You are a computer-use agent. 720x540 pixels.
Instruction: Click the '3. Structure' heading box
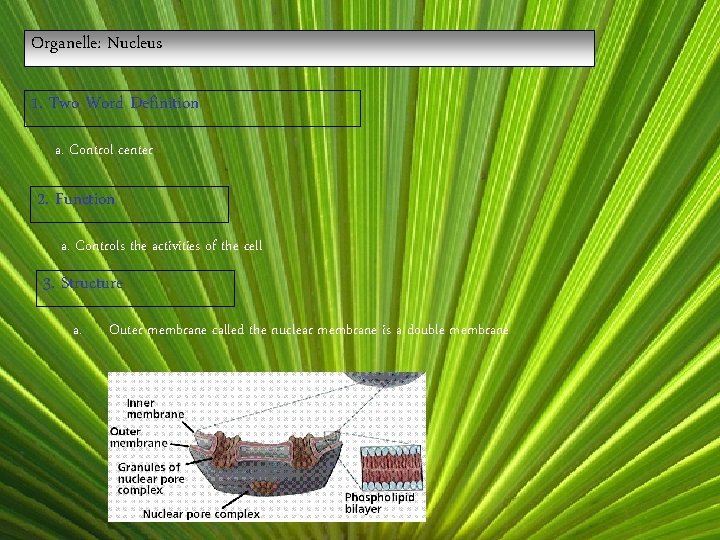pyautogui.click(x=135, y=288)
